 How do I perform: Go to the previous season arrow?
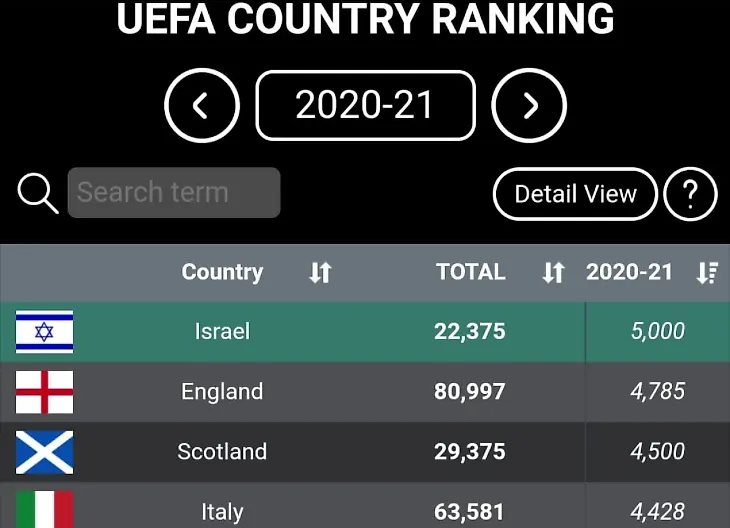pos(202,106)
